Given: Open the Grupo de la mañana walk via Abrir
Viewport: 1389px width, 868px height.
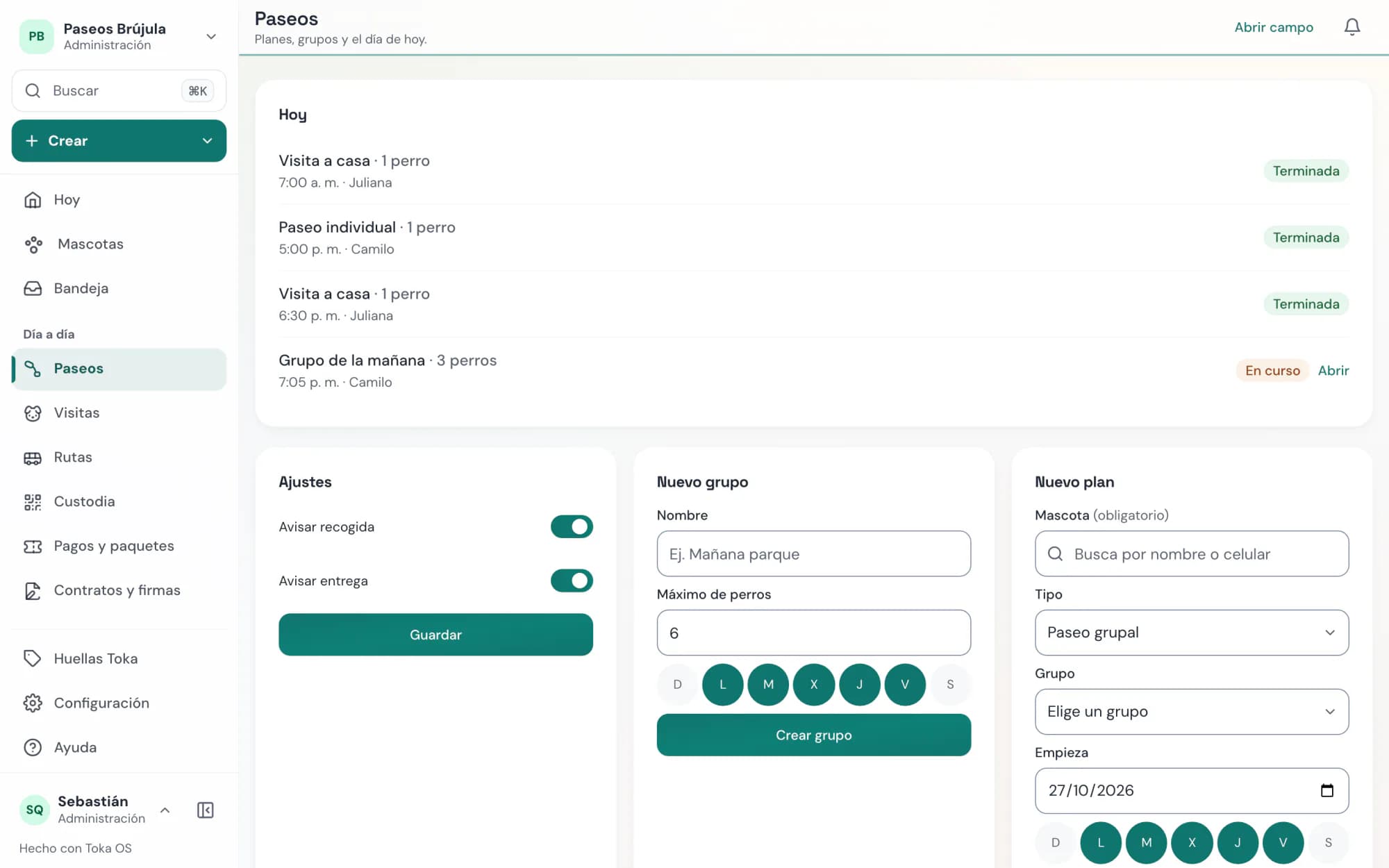Looking at the screenshot, I should pos(1333,371).
